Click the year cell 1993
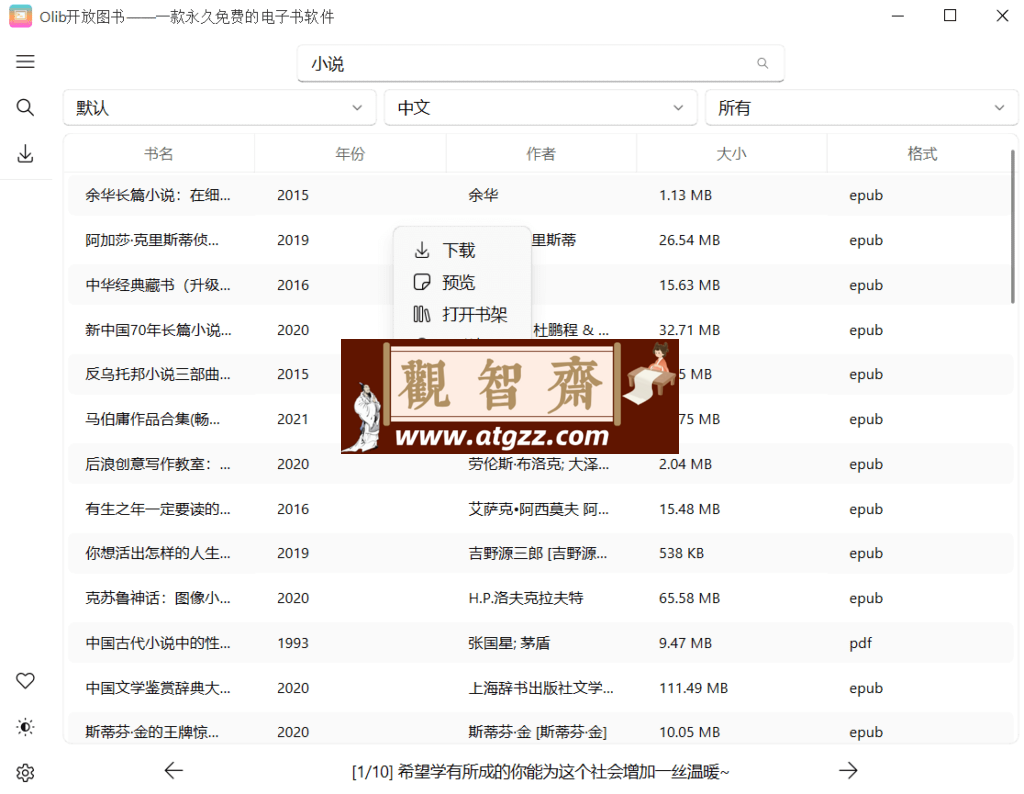The height and width of the screenshot is (794, 1024). (x=293, y=643)
